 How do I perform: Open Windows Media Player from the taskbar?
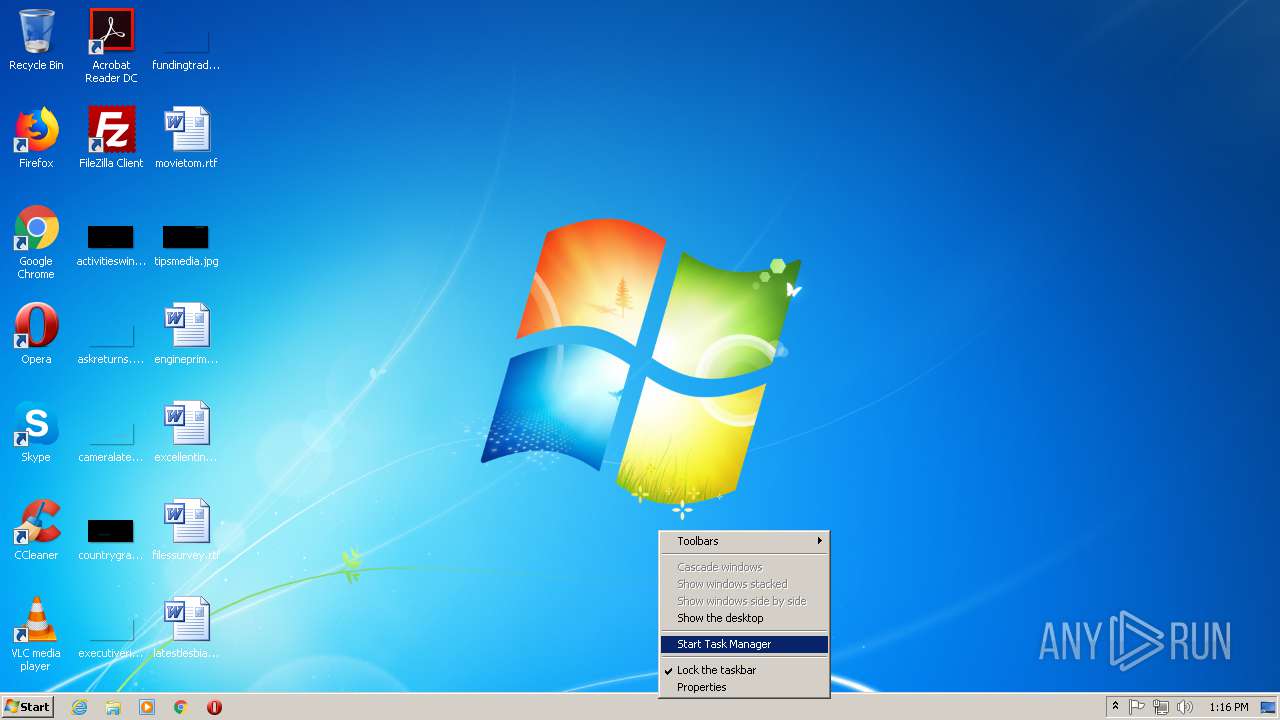coord(147,707)
